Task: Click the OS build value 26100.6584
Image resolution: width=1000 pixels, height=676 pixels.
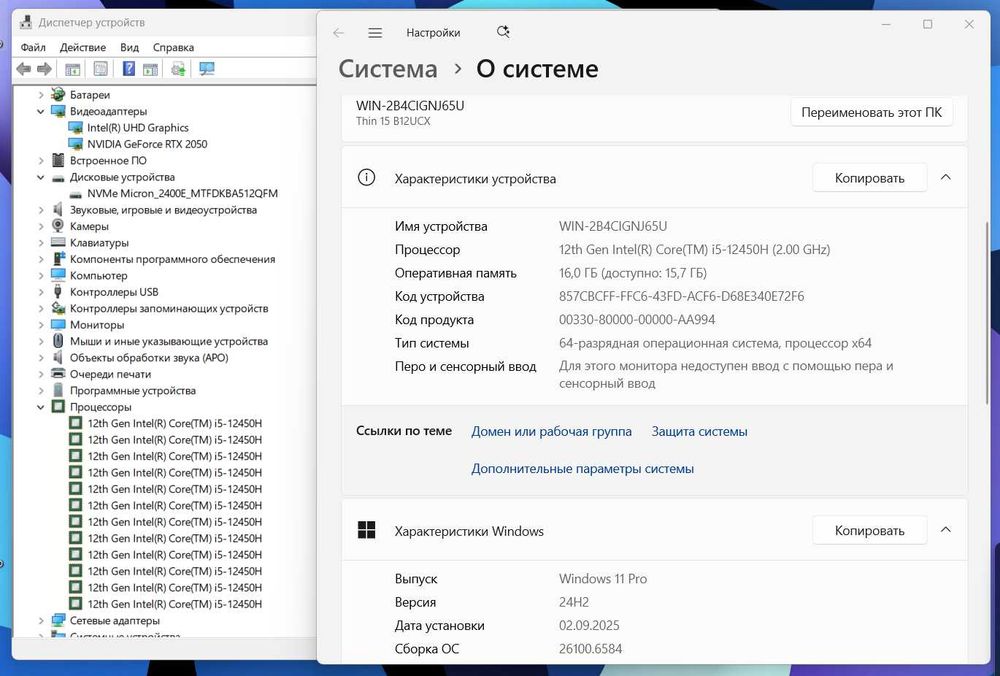Action: 591,649
